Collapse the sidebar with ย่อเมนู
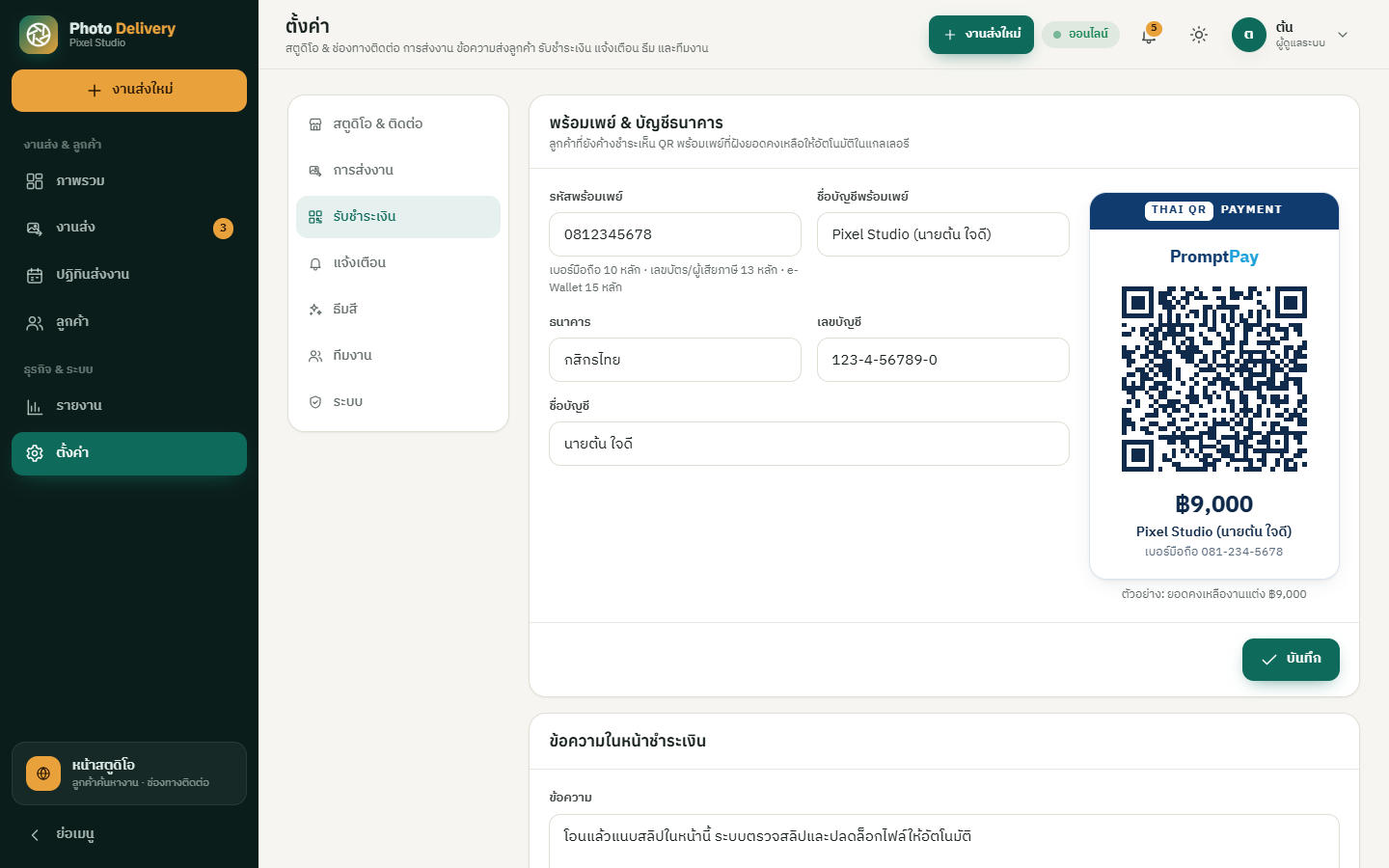Image resolution: width=1389 pixels, height=868 pixels. click(129, 834)
